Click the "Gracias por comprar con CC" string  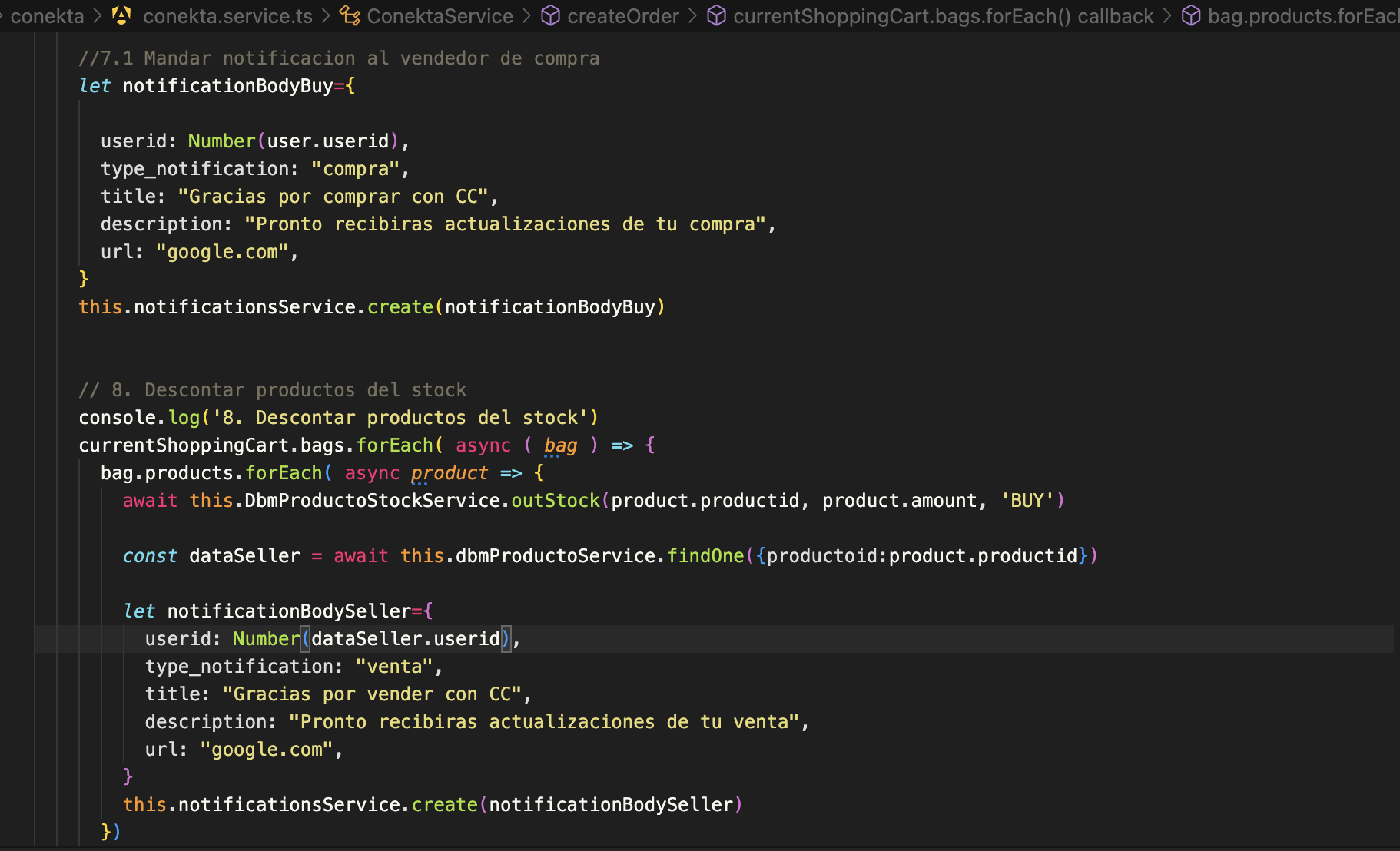333,197
